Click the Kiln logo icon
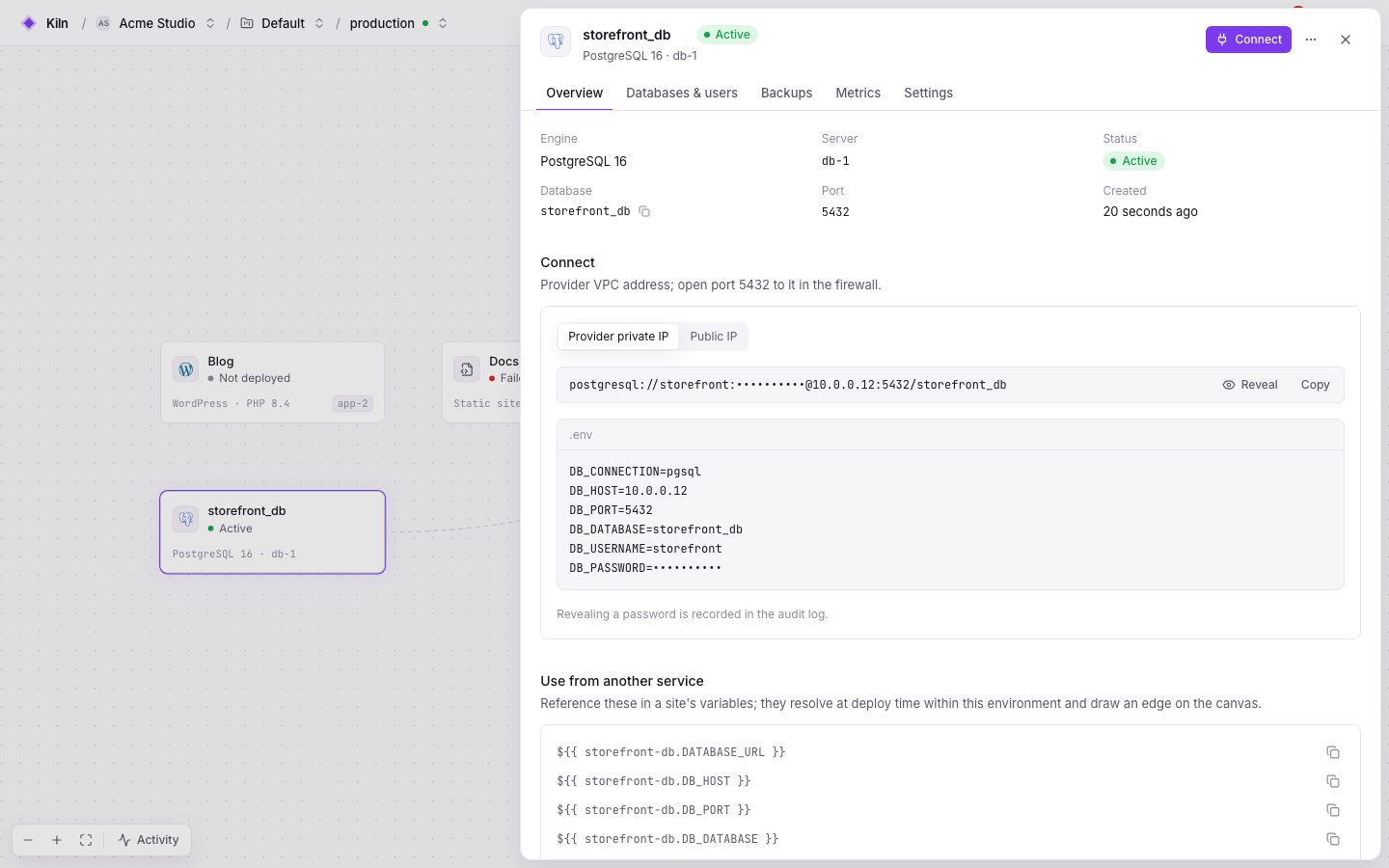 [29, 23]
